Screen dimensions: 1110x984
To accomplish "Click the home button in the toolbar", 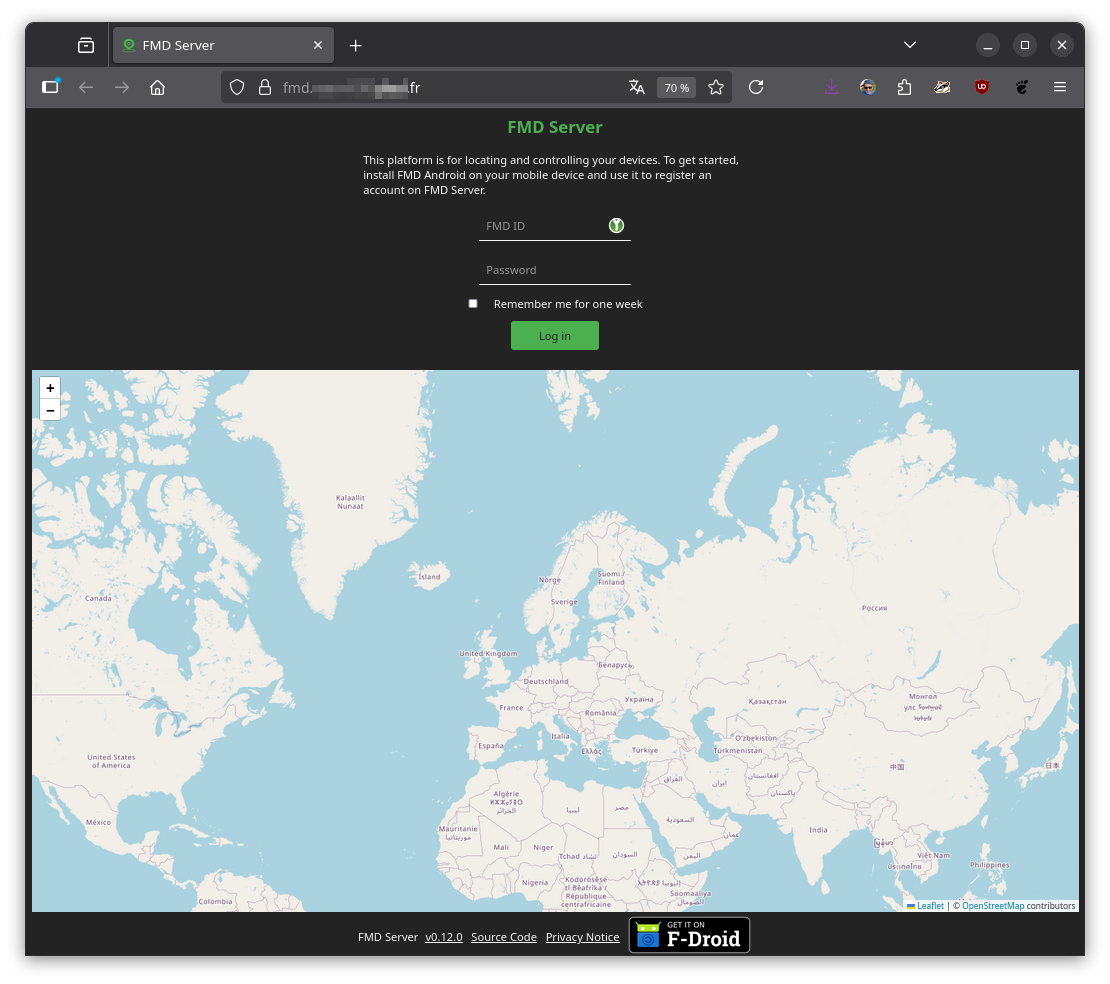I will click(x=157, y=87).
